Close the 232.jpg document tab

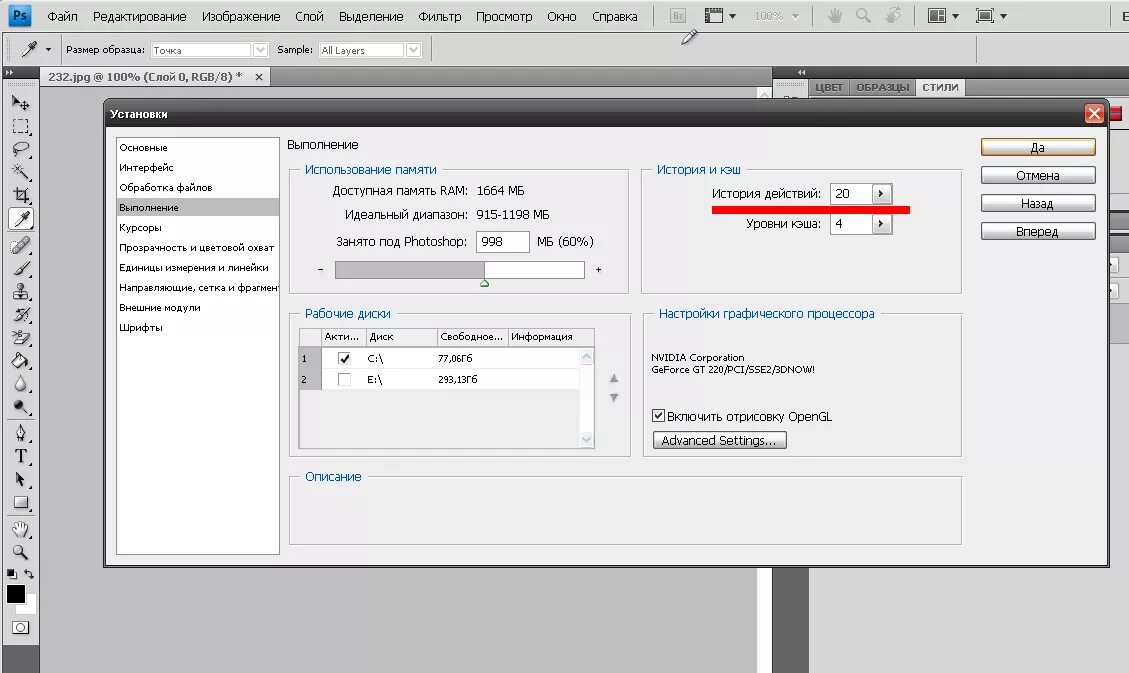[258, 76]
